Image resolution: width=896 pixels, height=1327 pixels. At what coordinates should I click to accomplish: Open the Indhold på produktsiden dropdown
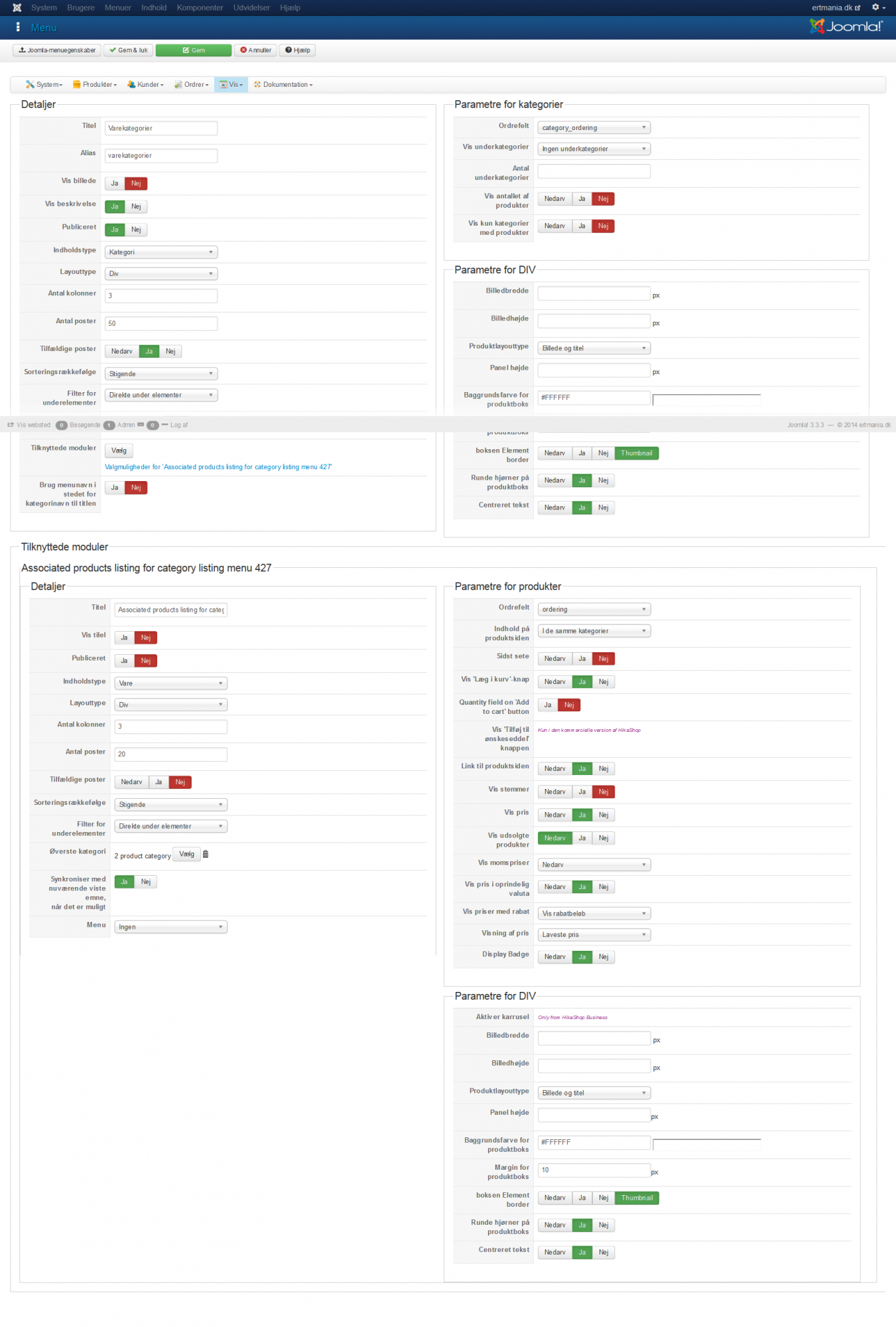pyautogui.click(x=594, y=631)
